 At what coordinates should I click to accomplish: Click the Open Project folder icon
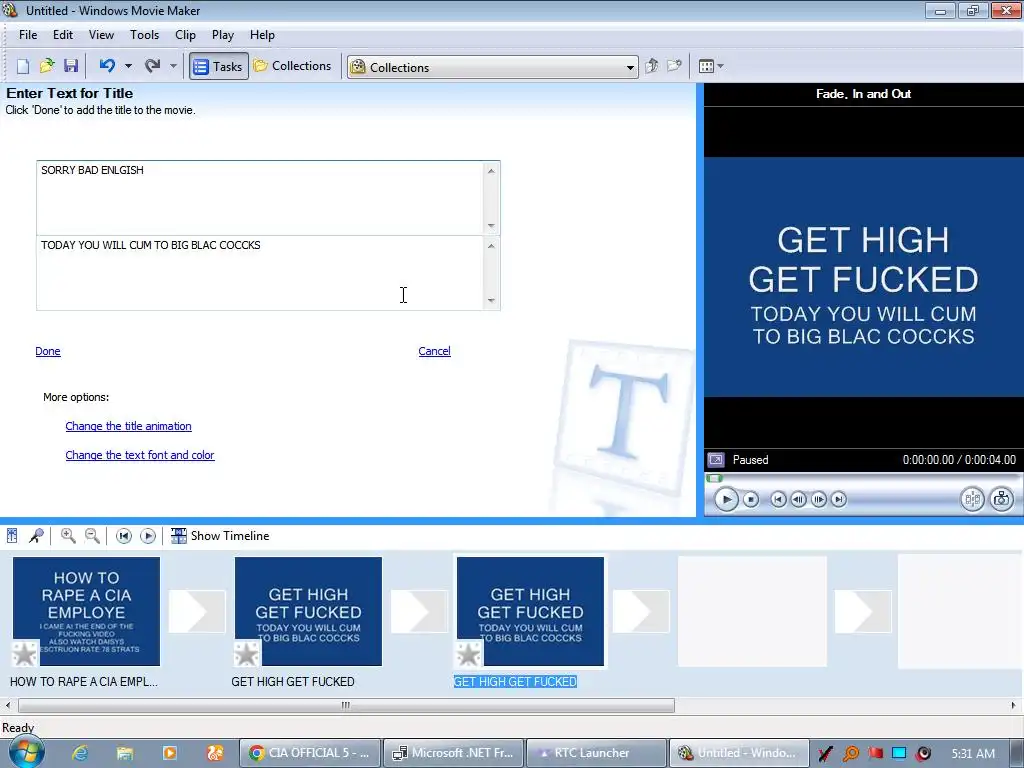[x=47, y=66]
